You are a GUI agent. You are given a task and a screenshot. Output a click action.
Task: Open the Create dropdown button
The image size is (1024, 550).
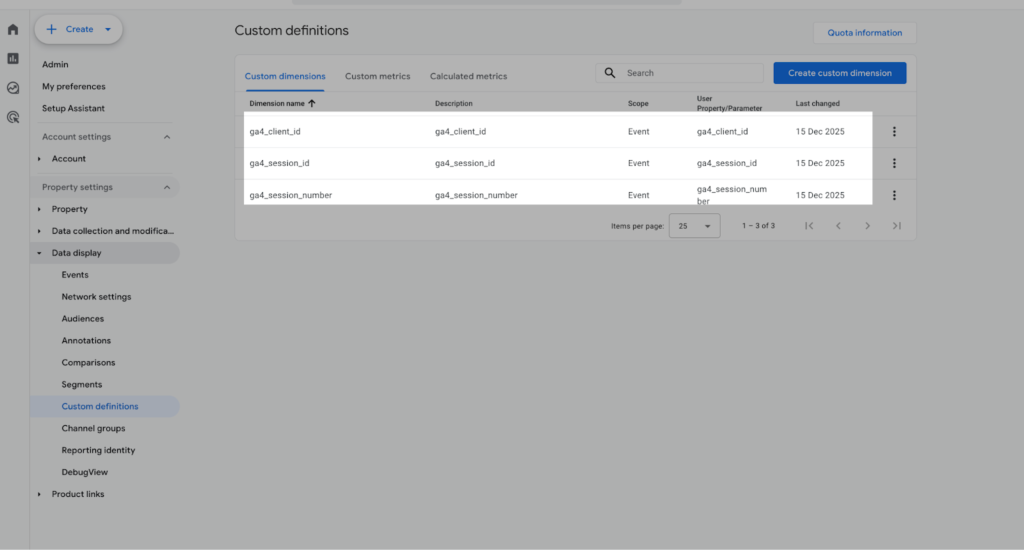pos(78,30)
